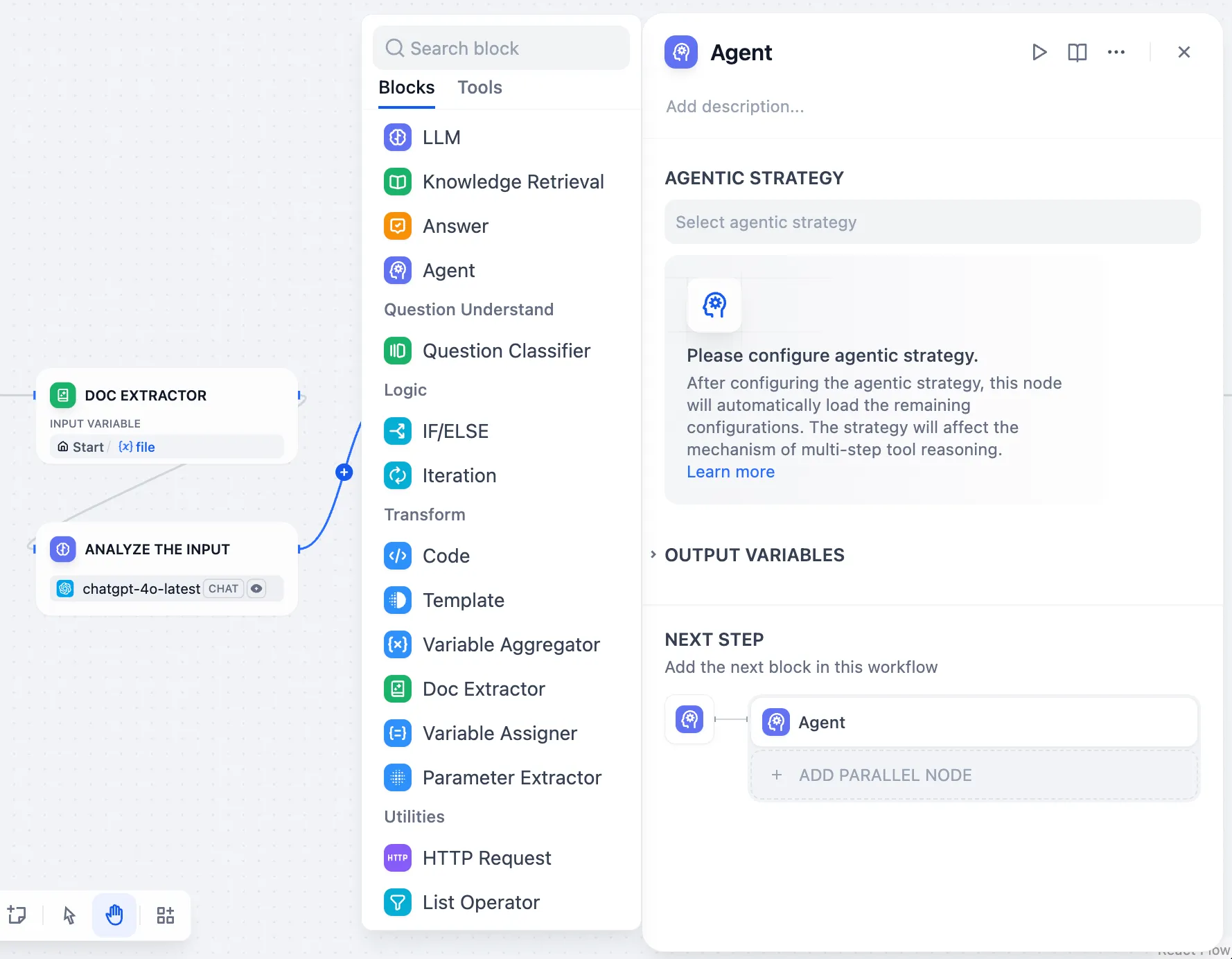Add the Knowledge Retrieval block
This screenshot has width=1232, height=959.
513,182
